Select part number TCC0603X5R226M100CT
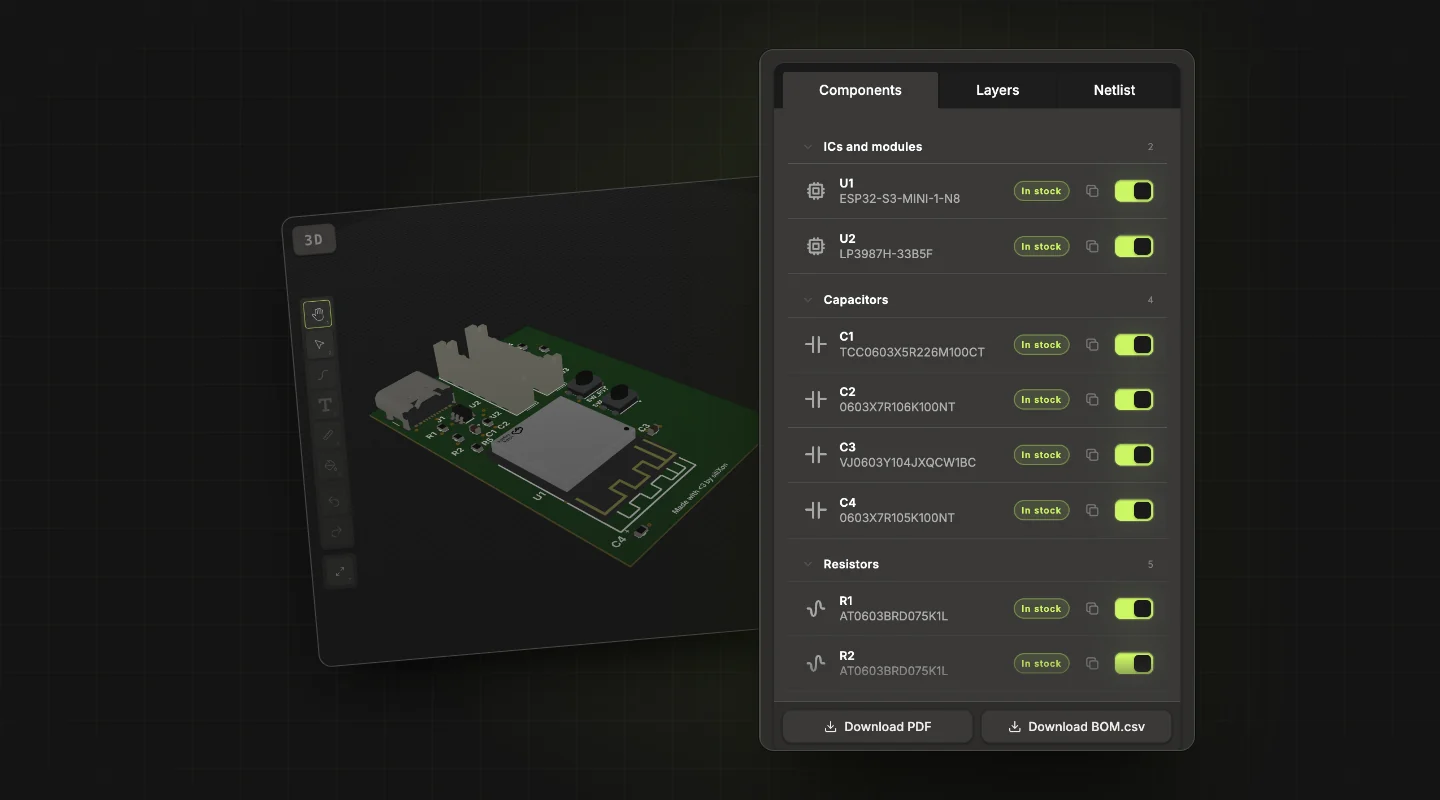This screenshot has width=1440, height=800. tap(912, 352)
